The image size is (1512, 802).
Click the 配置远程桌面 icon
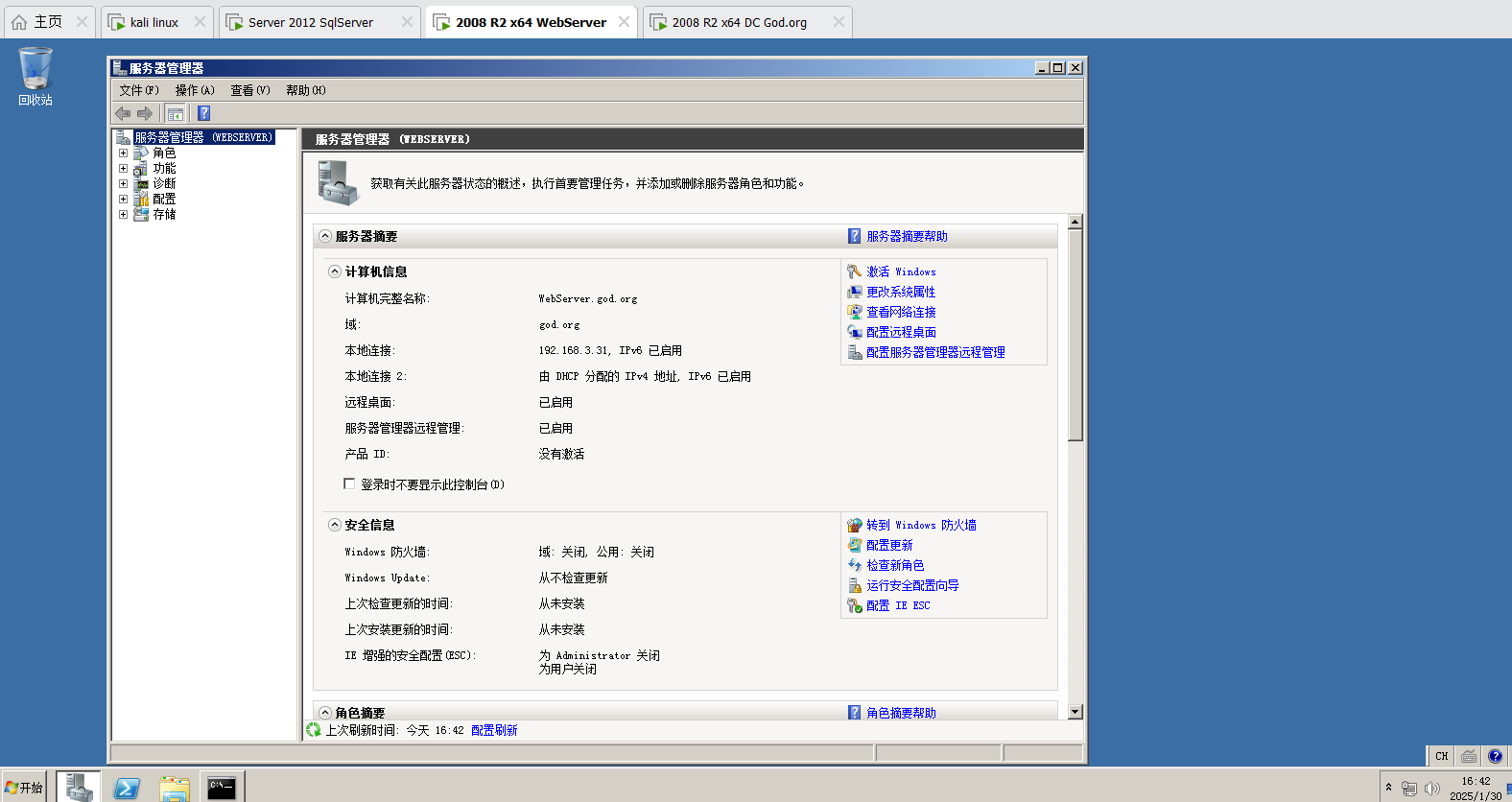pos(854,332)
